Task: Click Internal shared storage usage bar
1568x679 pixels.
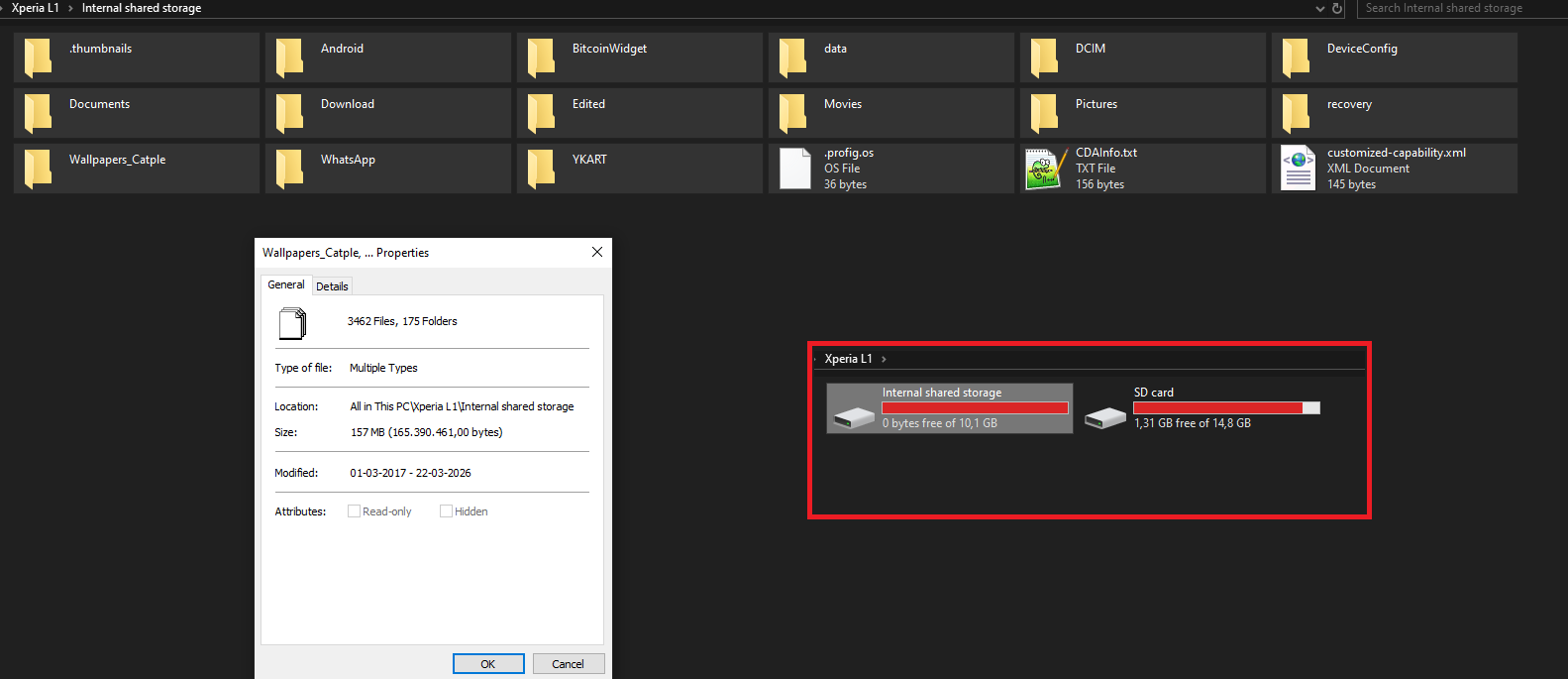Action: pyautogui.click(x=975, y=408)
